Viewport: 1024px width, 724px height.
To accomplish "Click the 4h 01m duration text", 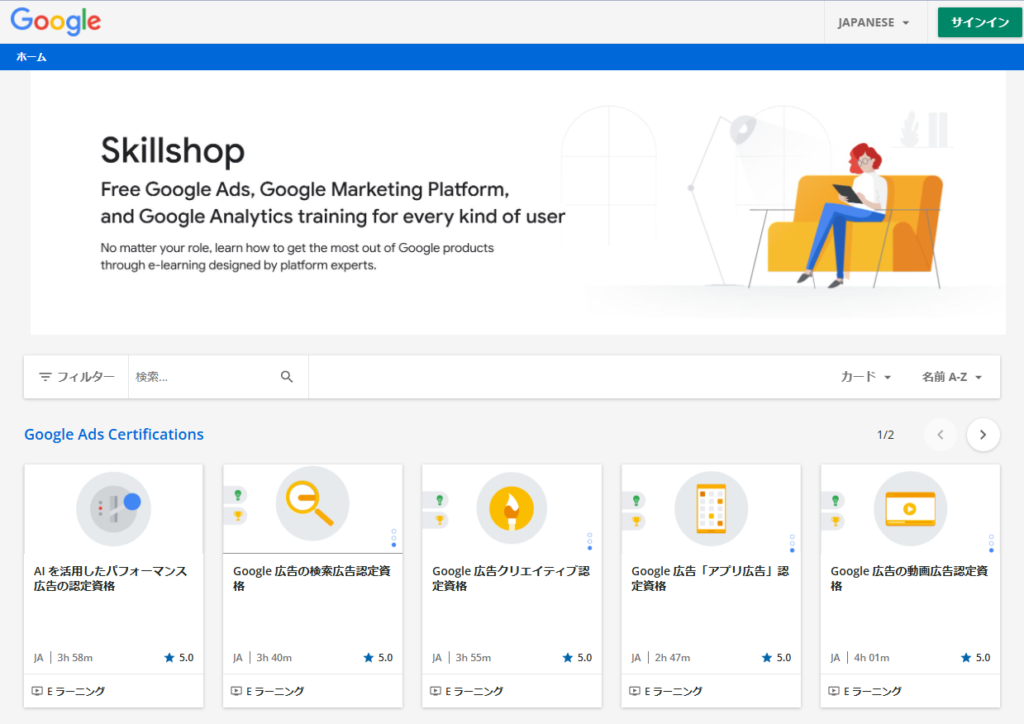I will [872, 657].
